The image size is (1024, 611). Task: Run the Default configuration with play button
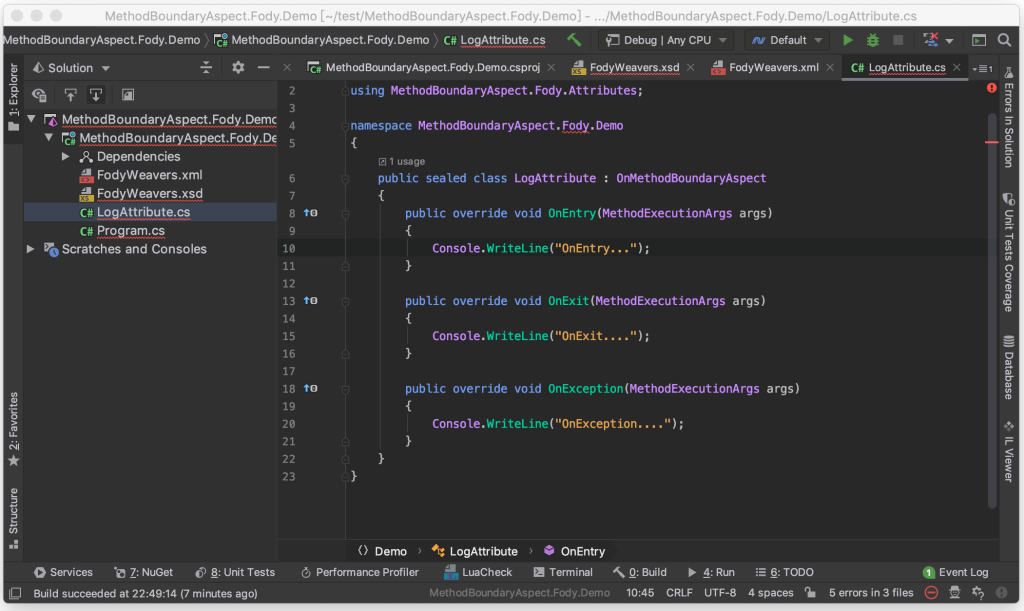pos(847,40)
